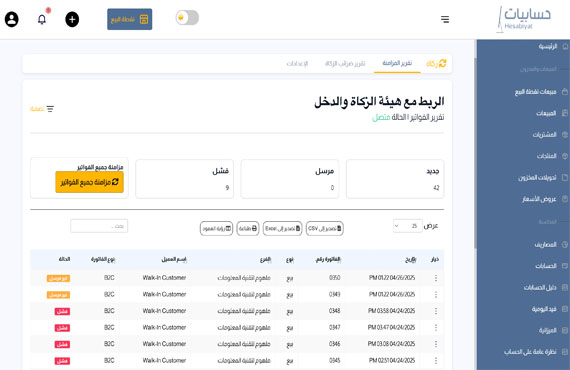This screenshot has width=570, height=370.
Task: Click the plus add-new icon
Action: coord(72,19)
